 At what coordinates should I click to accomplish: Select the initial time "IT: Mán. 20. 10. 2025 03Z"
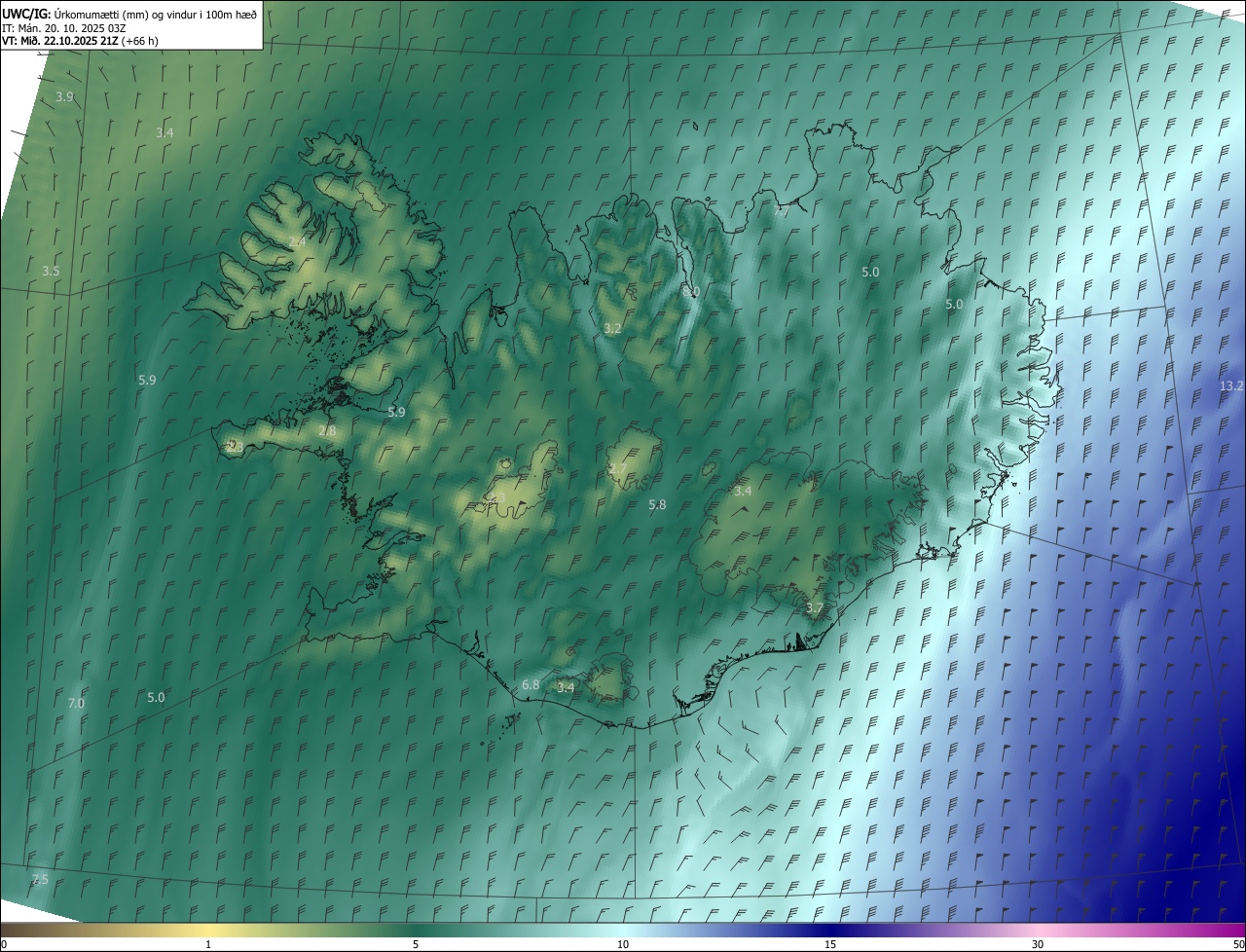coord(65,27)
